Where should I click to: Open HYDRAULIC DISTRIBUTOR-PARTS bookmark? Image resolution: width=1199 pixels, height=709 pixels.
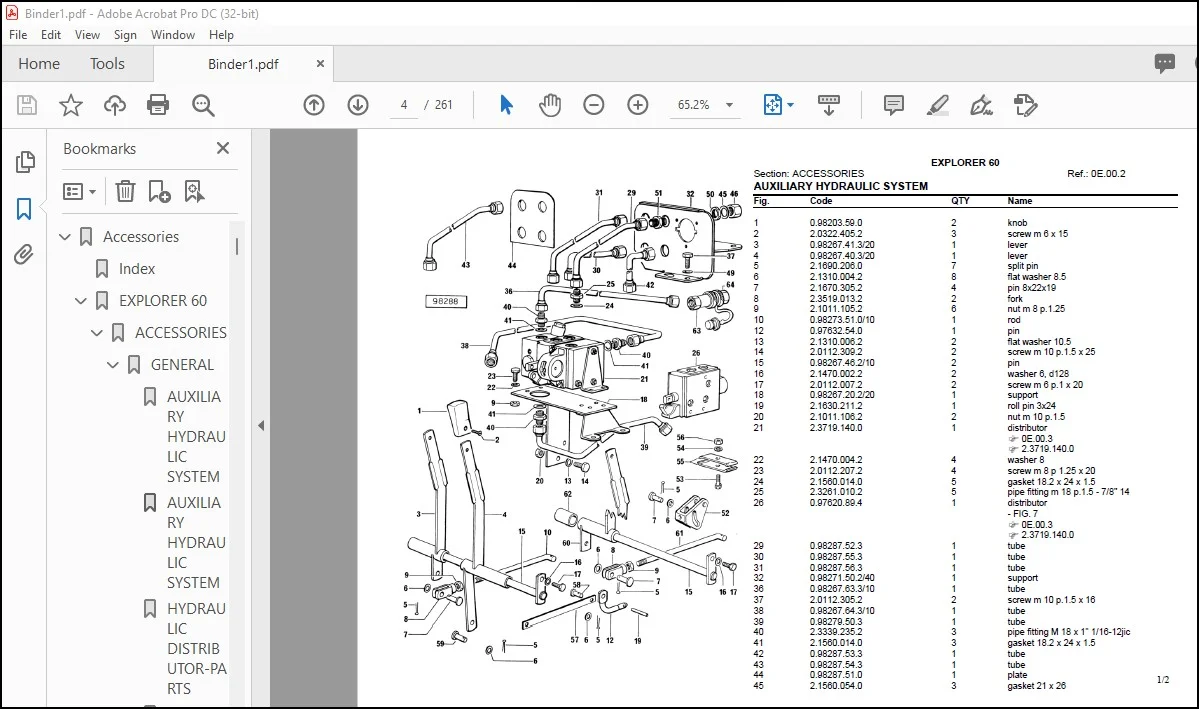tap(197, 648)
